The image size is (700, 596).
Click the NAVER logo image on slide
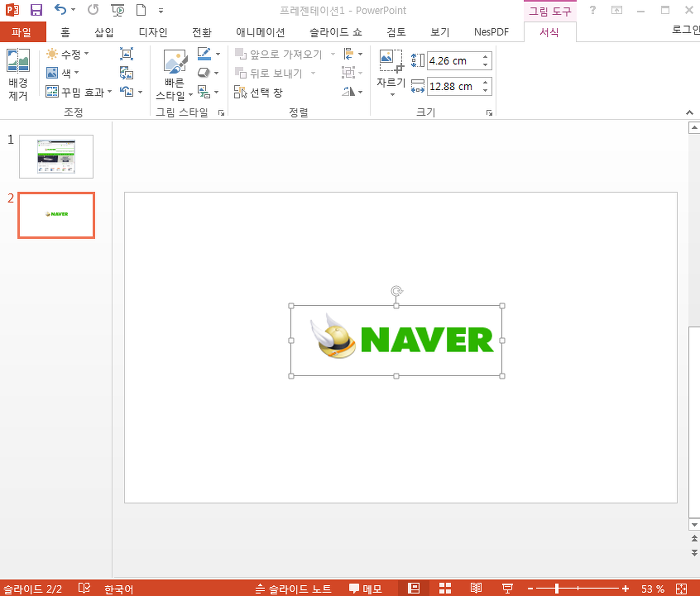(x=396, y=341)
